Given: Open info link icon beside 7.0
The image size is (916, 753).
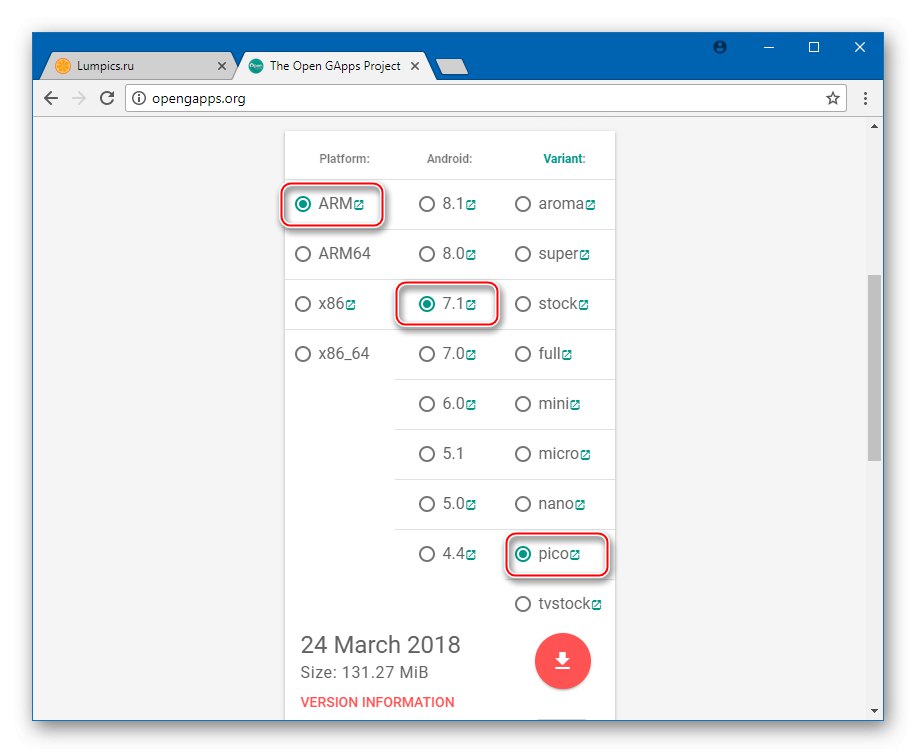Looking at the screenshot, I should [x=471, y=355].
